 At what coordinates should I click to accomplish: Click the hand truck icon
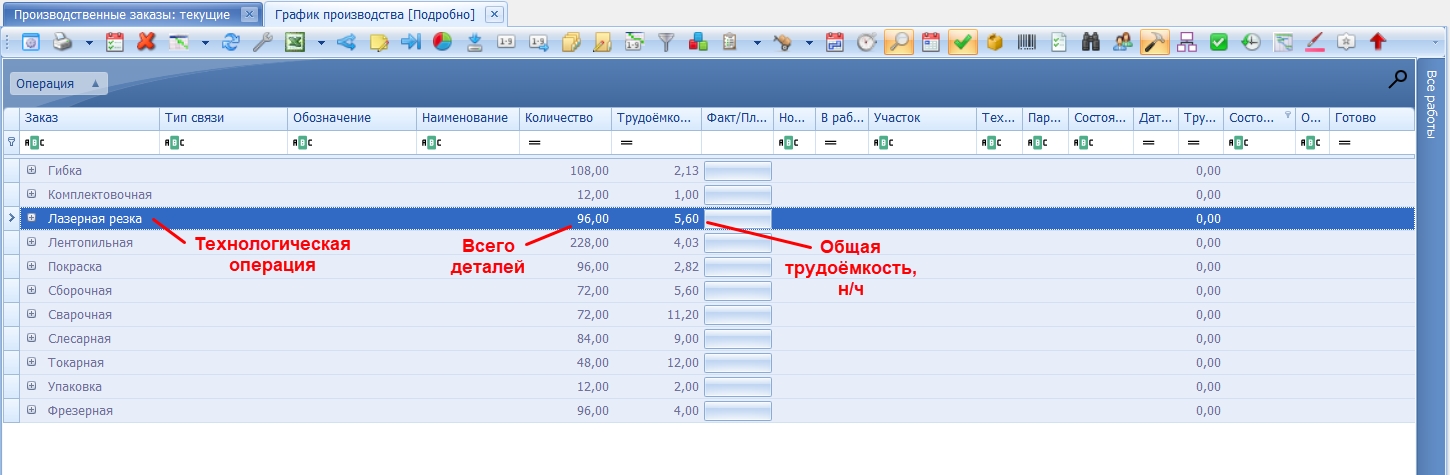[x=783, y=42]
